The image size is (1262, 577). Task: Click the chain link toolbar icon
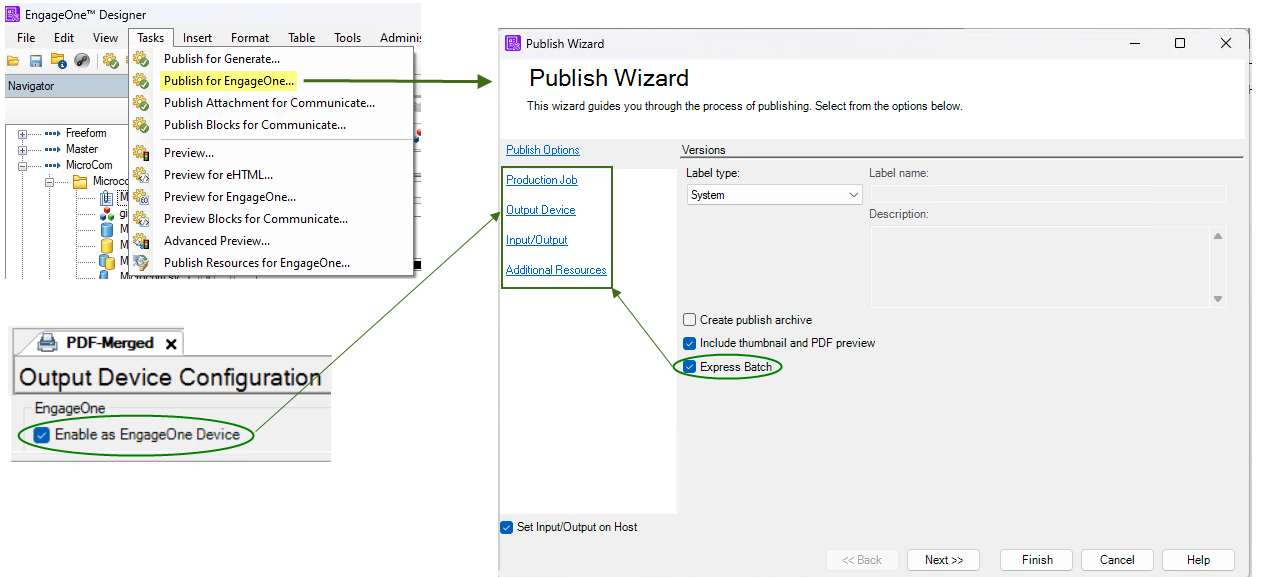[82, 61]
